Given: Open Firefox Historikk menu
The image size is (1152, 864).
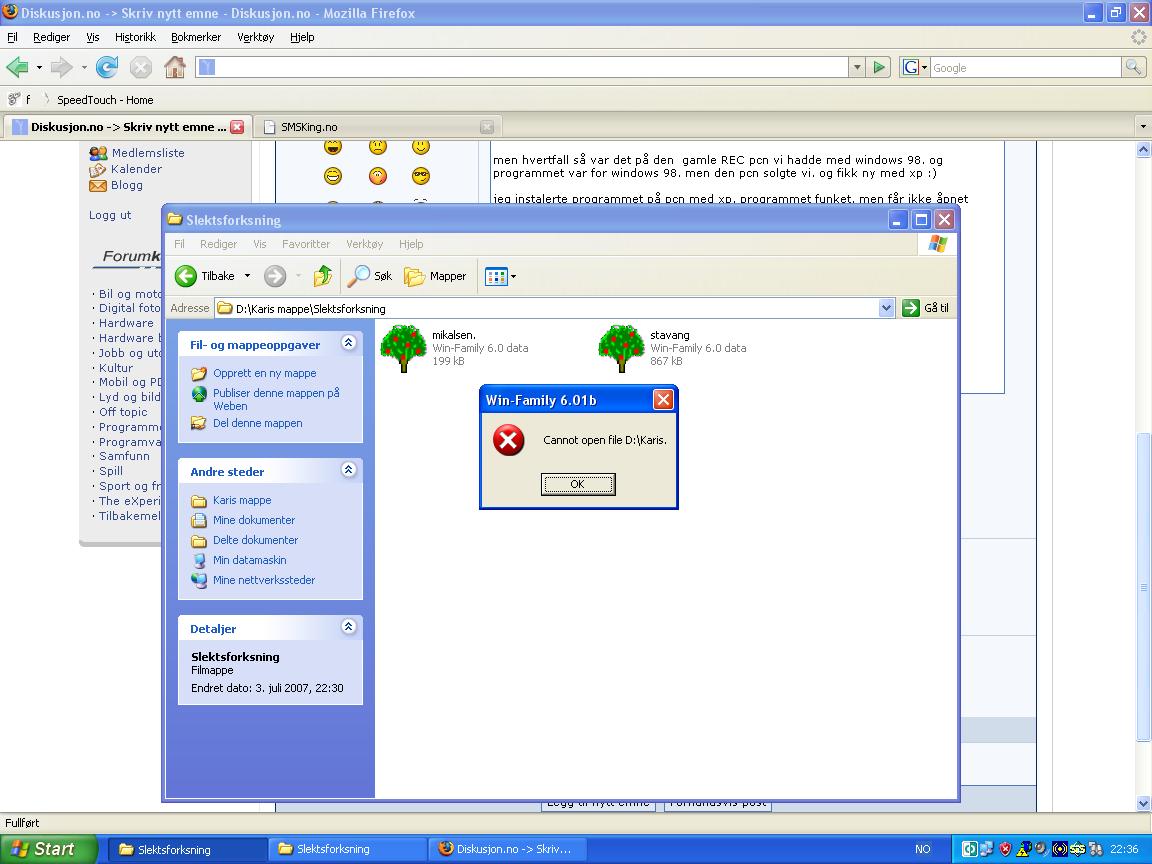Looking at the screenshot, I should pyautogui.click(x=135, y=37).
